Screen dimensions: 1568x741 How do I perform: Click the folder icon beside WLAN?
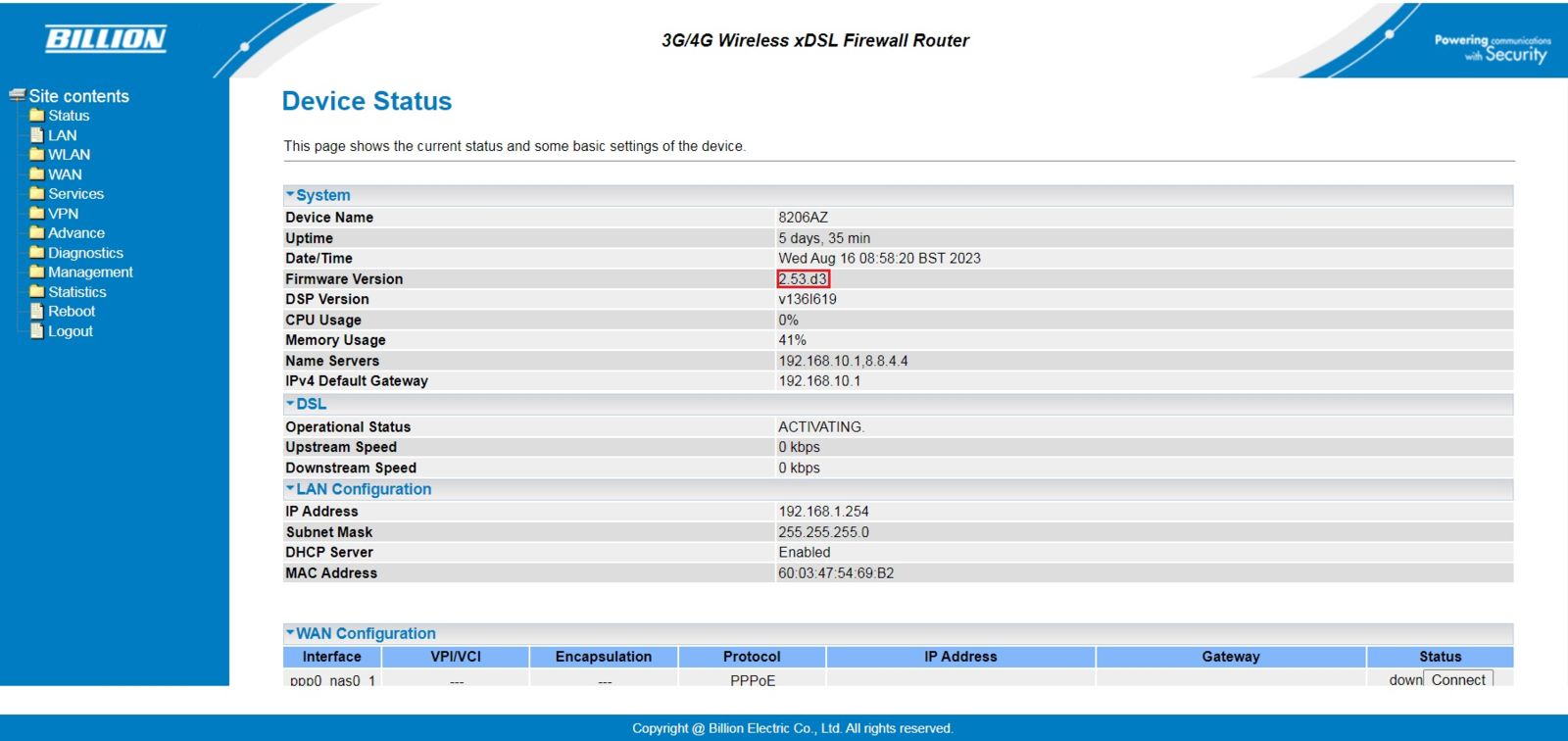(37, 155)
